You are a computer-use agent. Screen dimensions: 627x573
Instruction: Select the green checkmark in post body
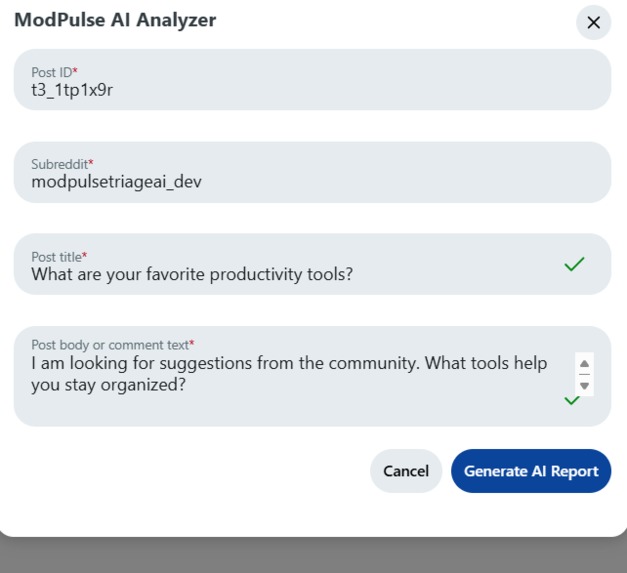(x=572, y=400)
